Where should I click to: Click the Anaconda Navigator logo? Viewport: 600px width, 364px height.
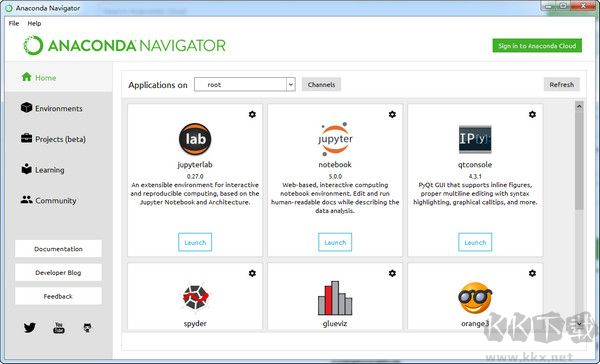(x=124, y=46)
